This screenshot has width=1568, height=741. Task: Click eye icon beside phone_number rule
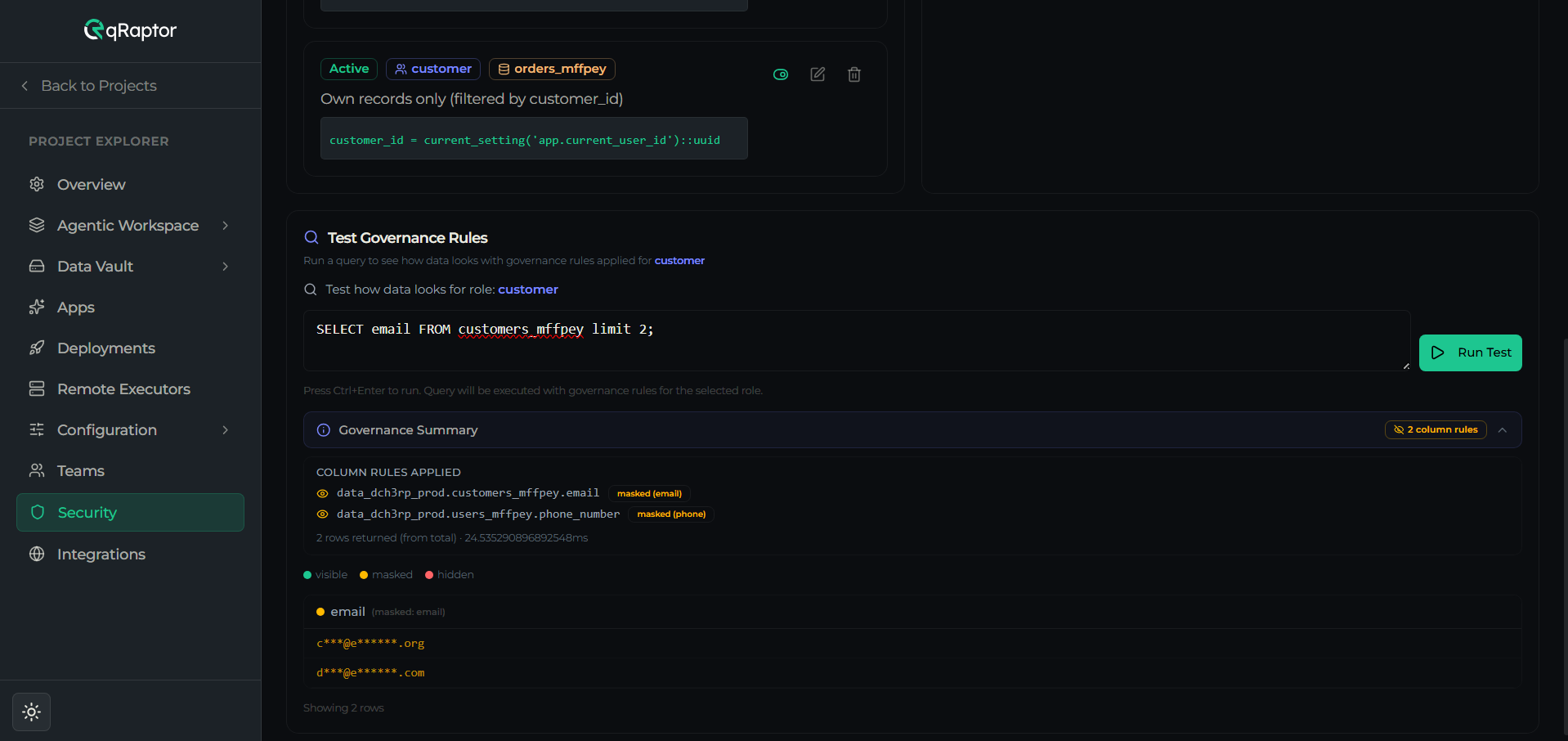point(322,514)
